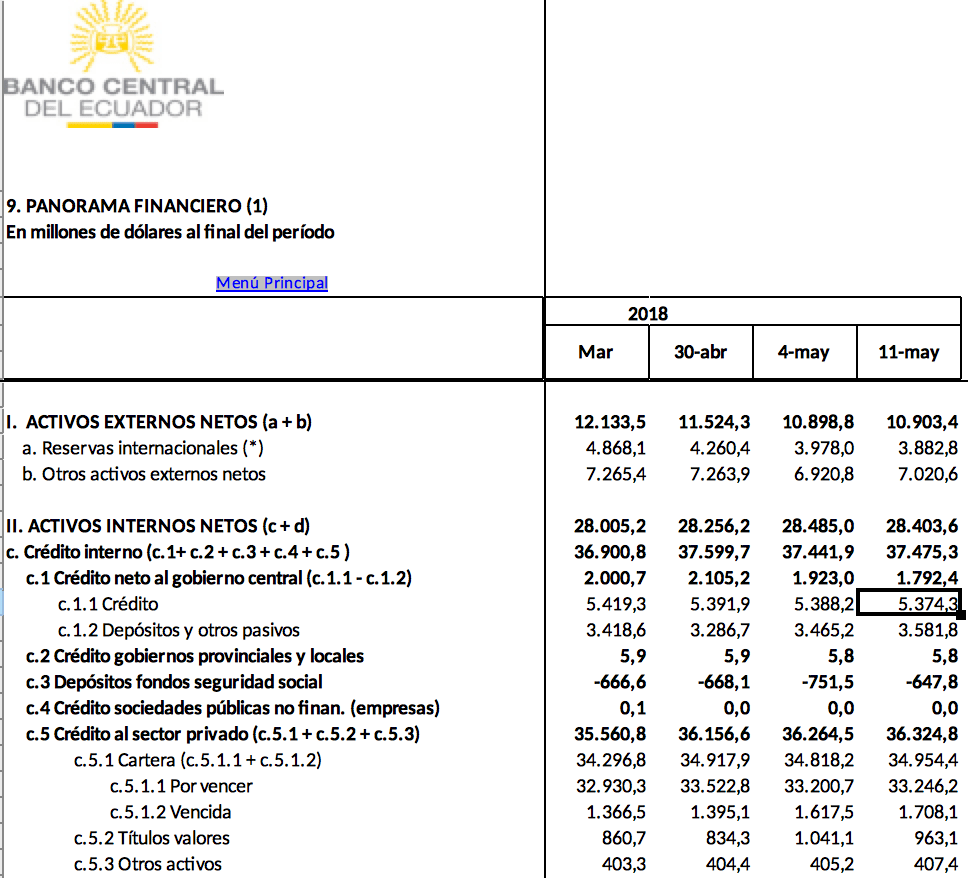Select the Mar column header cell
Viewport: 968px width, 878px height.
click(596, 352)
